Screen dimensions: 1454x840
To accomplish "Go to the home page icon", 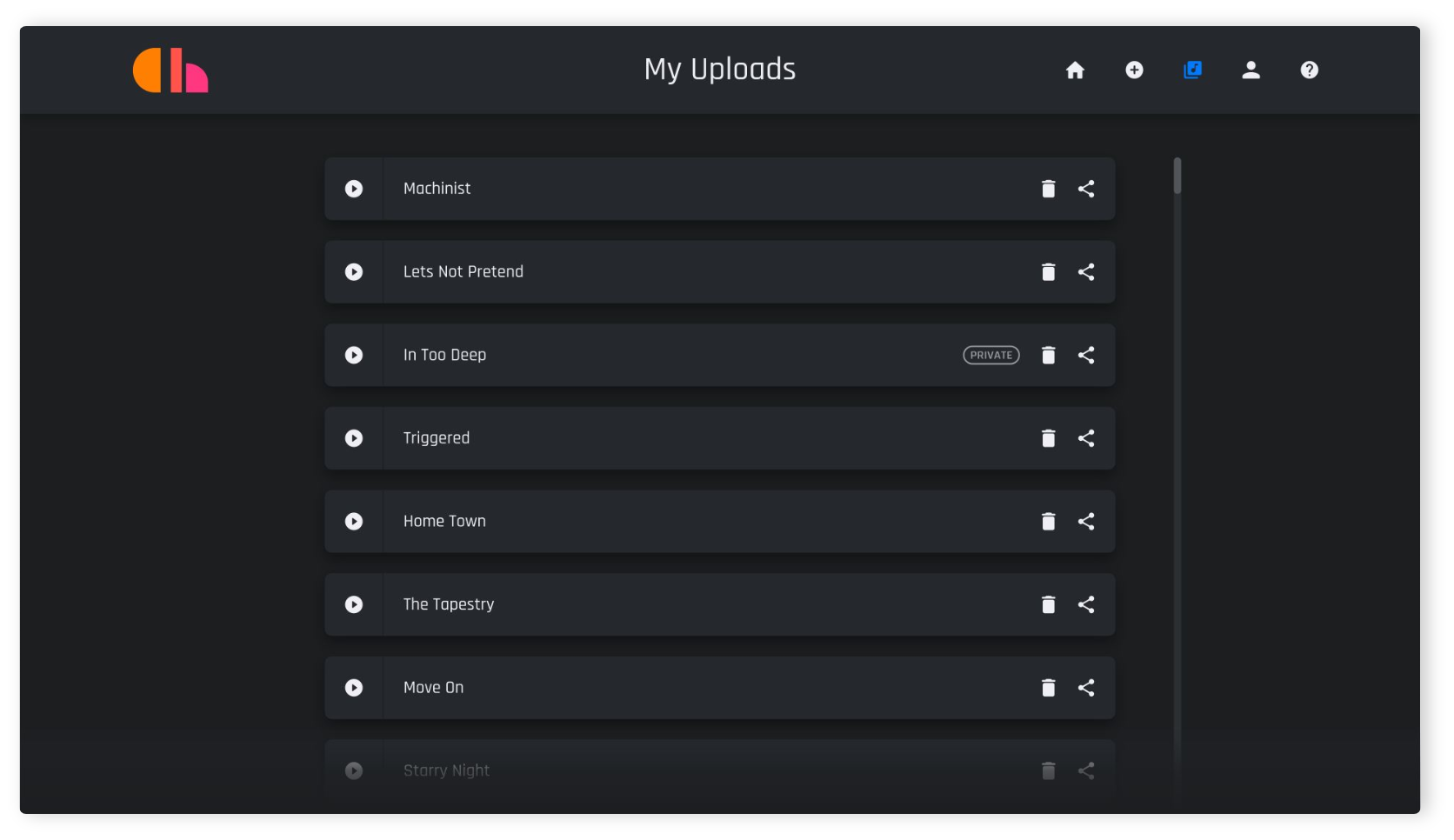I will click(1075, 70).
